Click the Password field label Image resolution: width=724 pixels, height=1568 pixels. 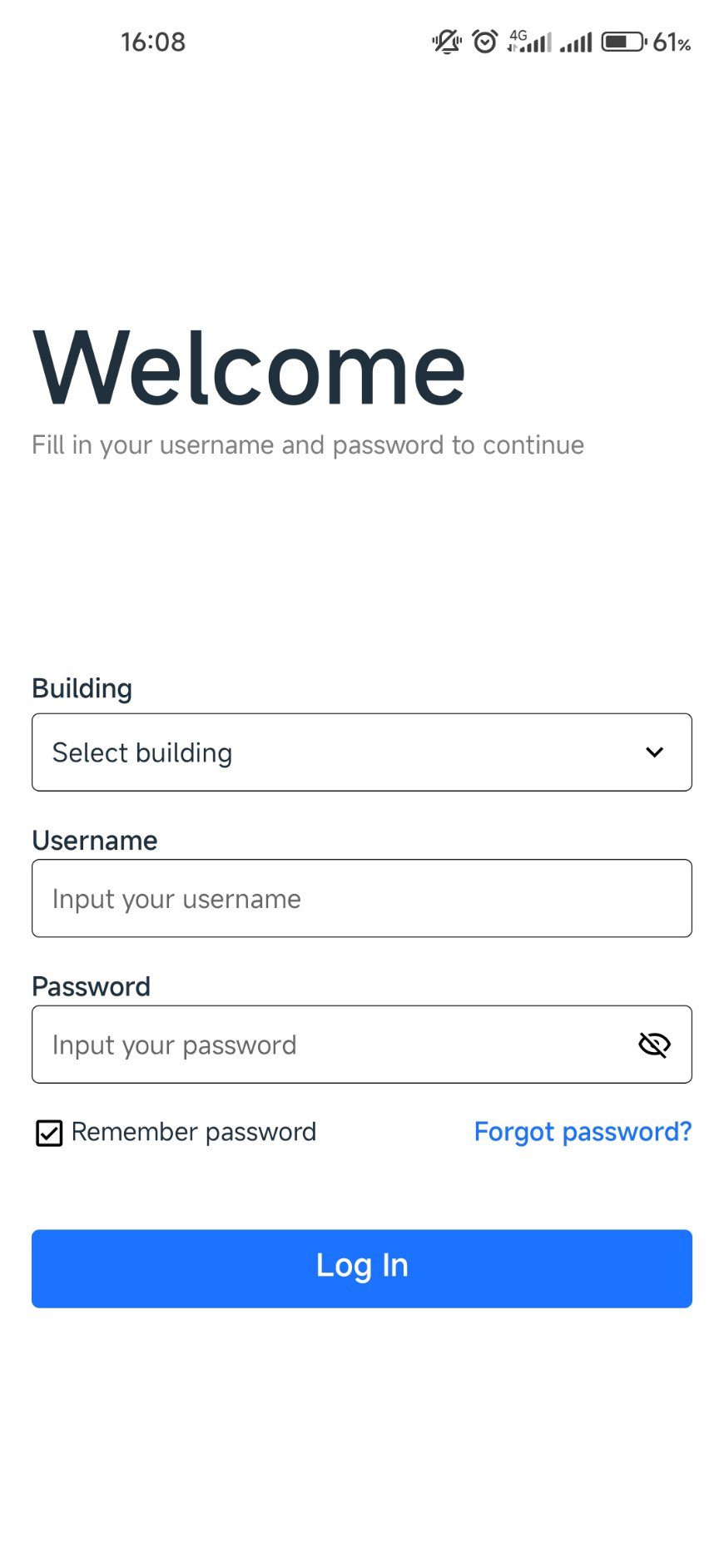(x=92, y=986)
